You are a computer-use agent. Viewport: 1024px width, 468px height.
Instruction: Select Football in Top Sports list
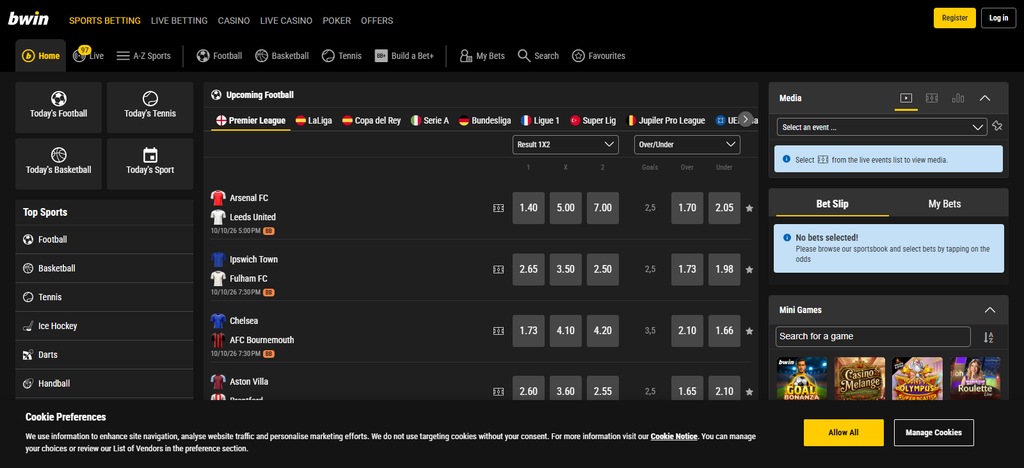click(104, 240)
